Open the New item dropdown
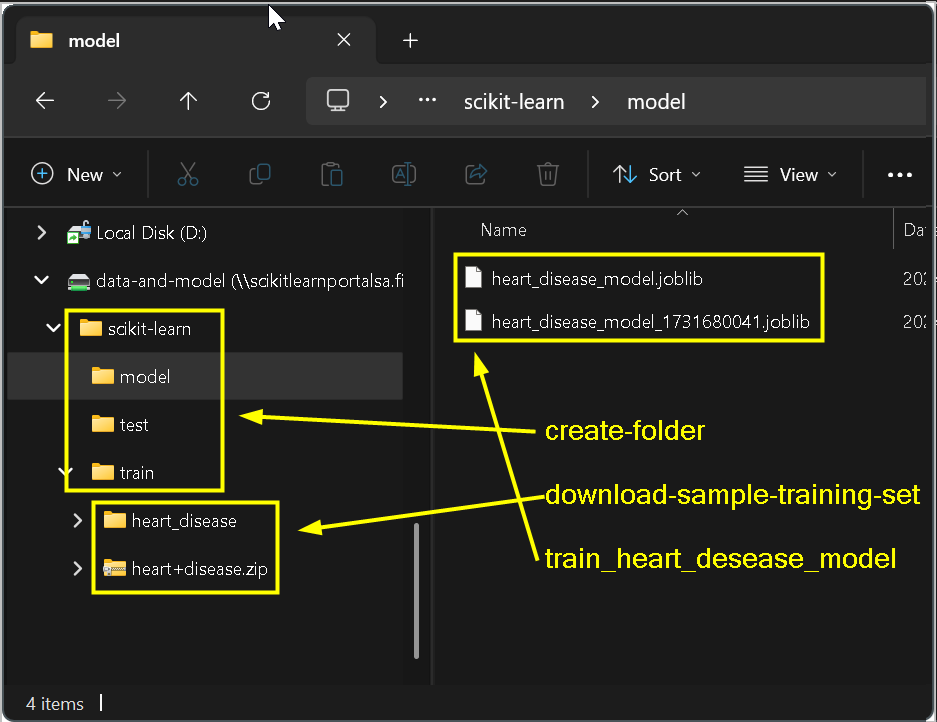Image resolution: width=937 pixels, height=722 pixels. pos(76,175)
